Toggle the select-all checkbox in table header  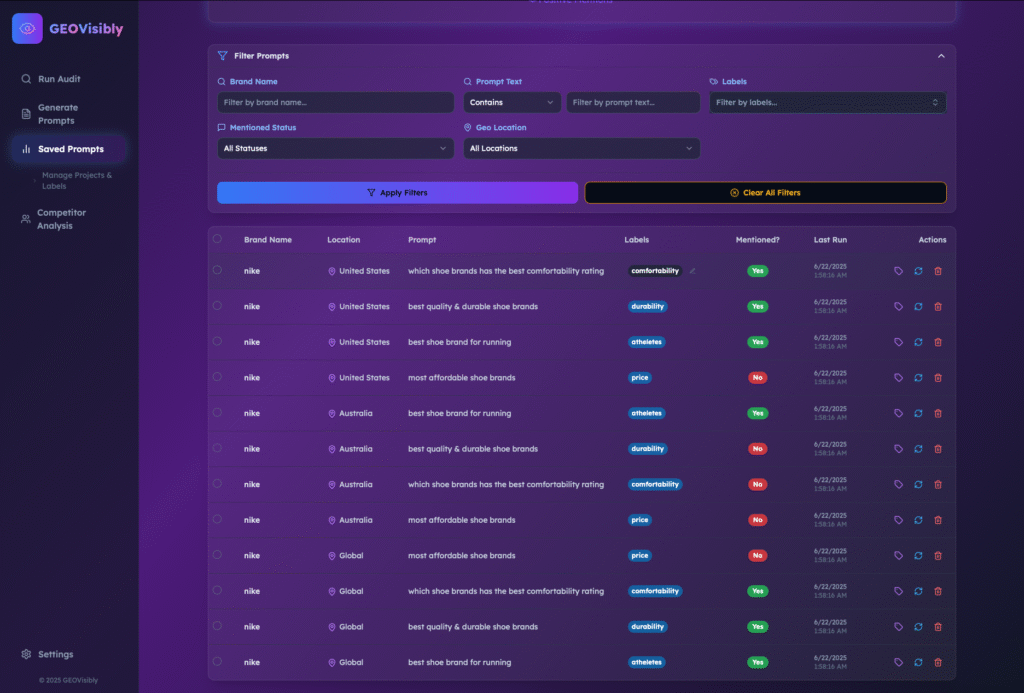pyautogui.click(x=217, y=239)
